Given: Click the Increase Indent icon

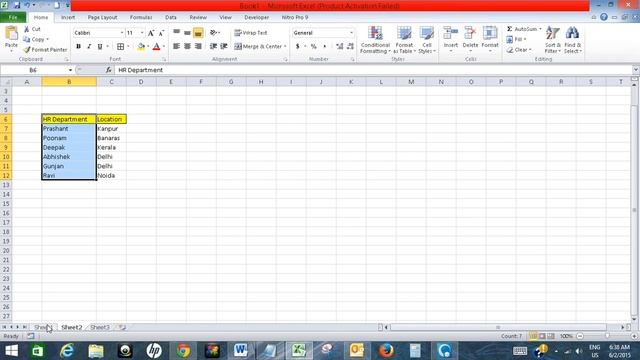Looking at the screenshot, I should (x=224, y=47).
